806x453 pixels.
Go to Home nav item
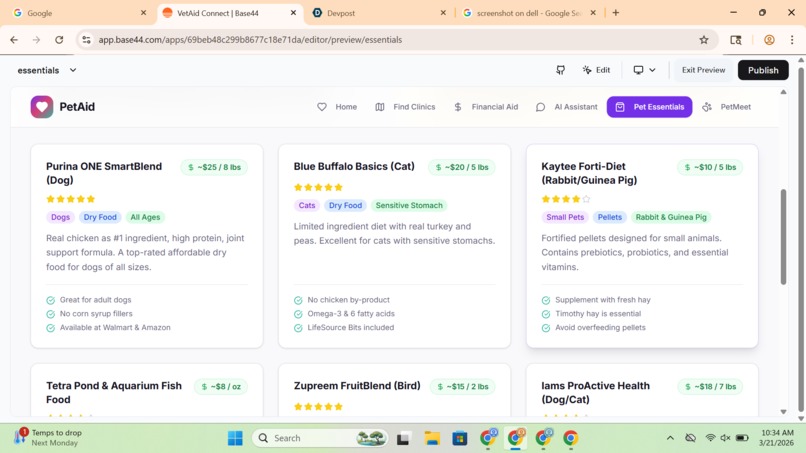pos(337,107)
